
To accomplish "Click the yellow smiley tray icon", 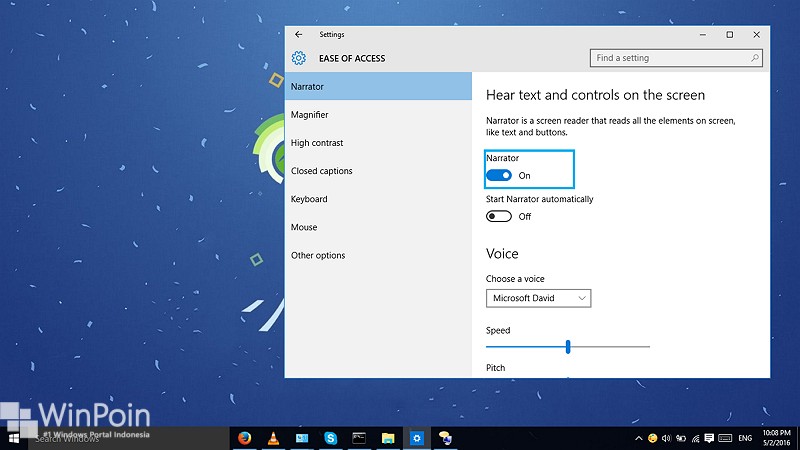I will tap(652, 438).
